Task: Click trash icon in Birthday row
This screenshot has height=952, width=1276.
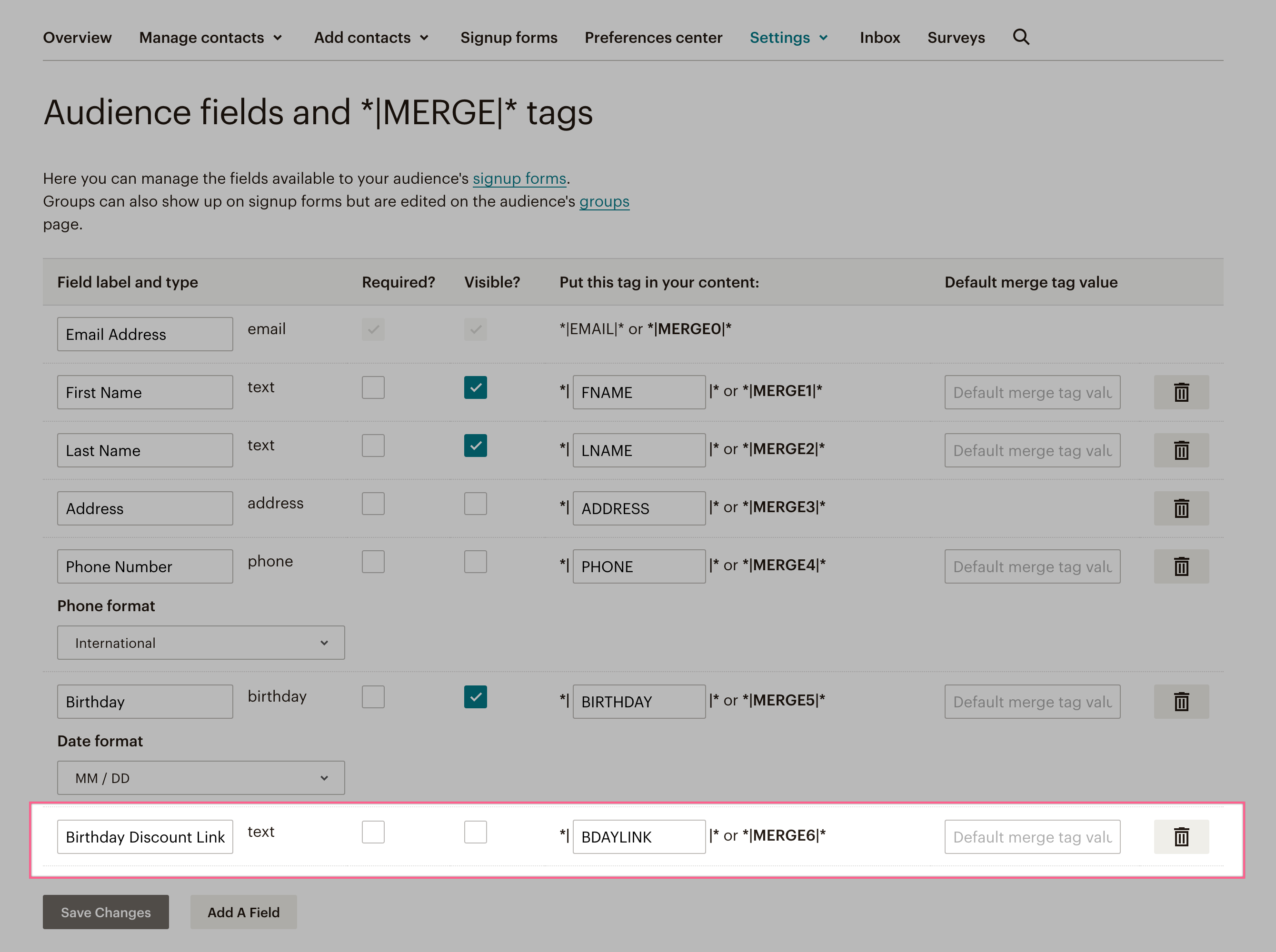Action: pyautogui.click(x=1181, y=701)
